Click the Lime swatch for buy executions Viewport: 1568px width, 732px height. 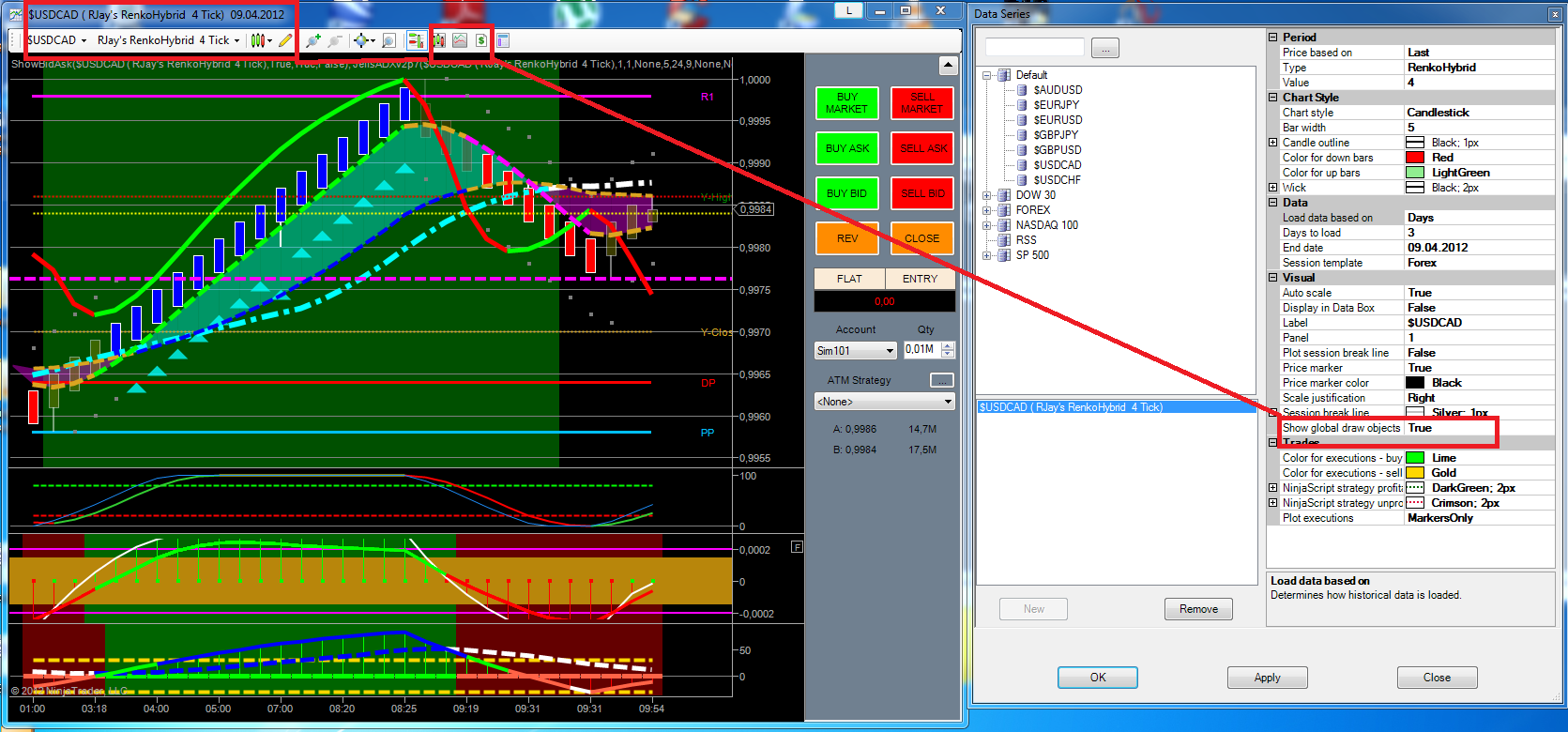coord(1415,458)
